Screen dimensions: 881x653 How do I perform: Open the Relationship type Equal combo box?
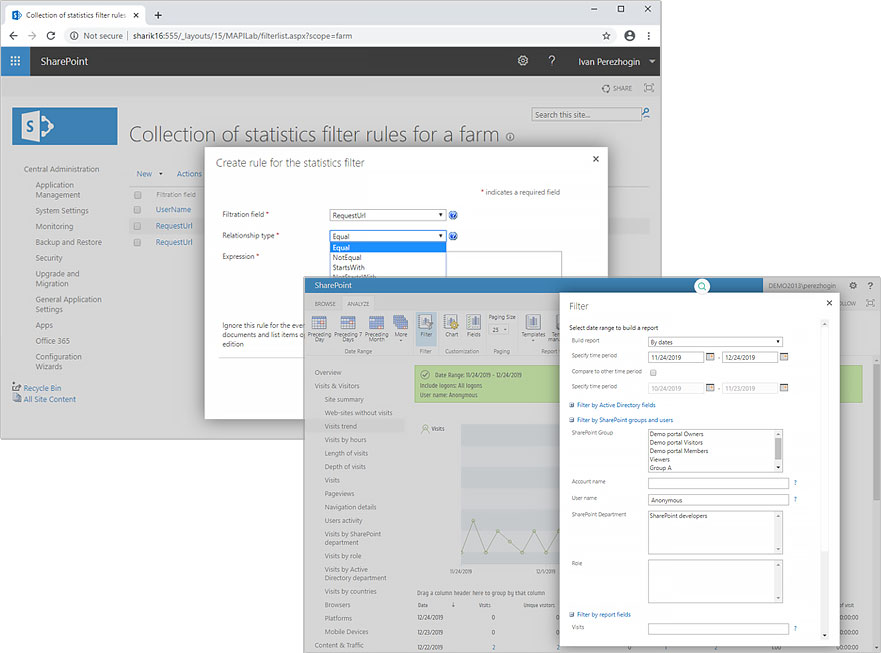(x=388, y=236)
